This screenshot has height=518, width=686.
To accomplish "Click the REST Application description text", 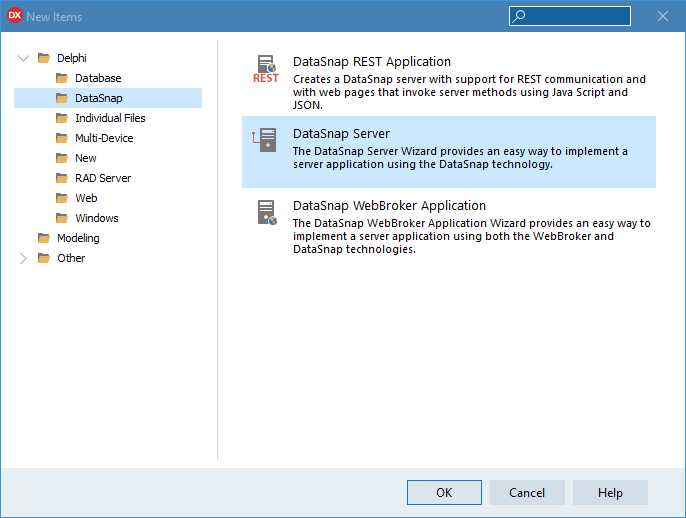I will coord(469,92).
